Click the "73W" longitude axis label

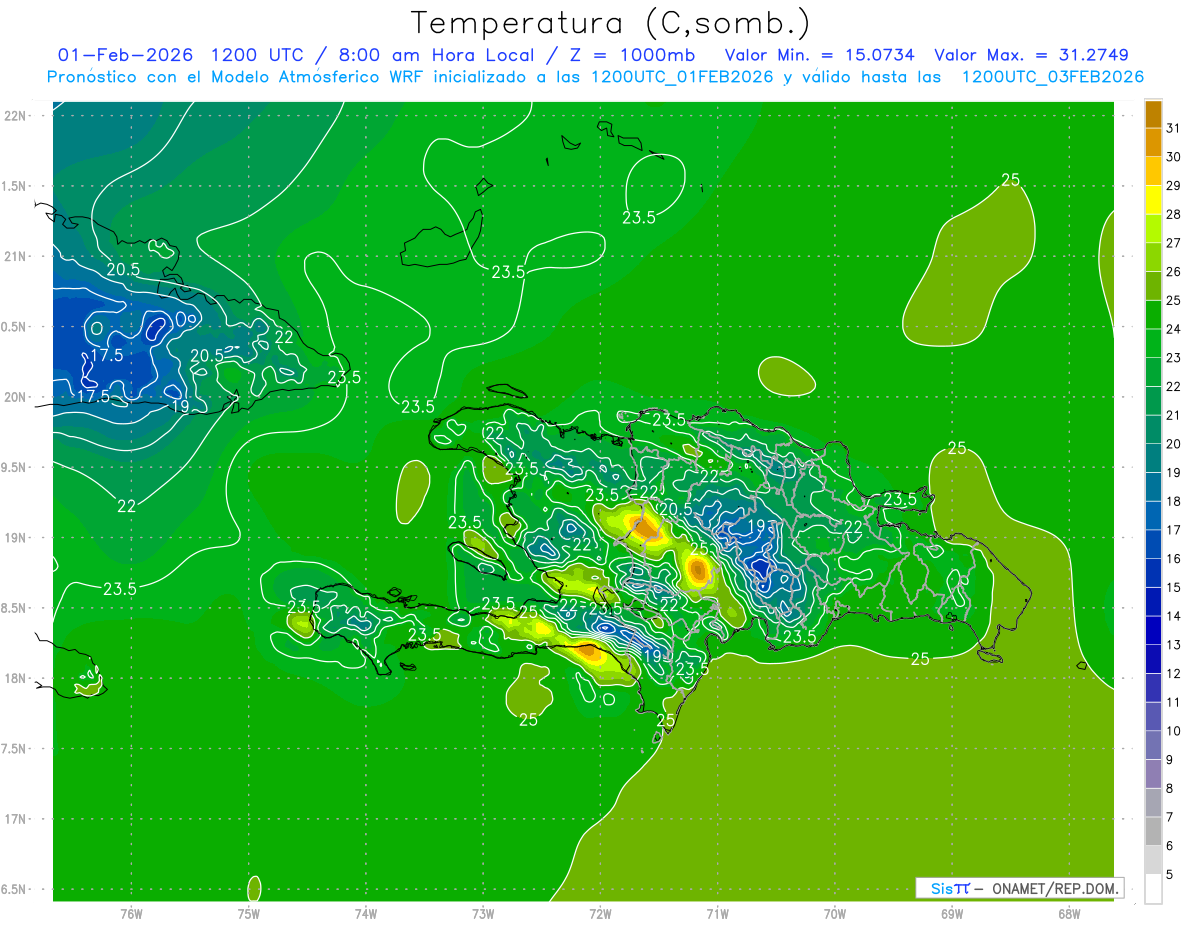483,914
